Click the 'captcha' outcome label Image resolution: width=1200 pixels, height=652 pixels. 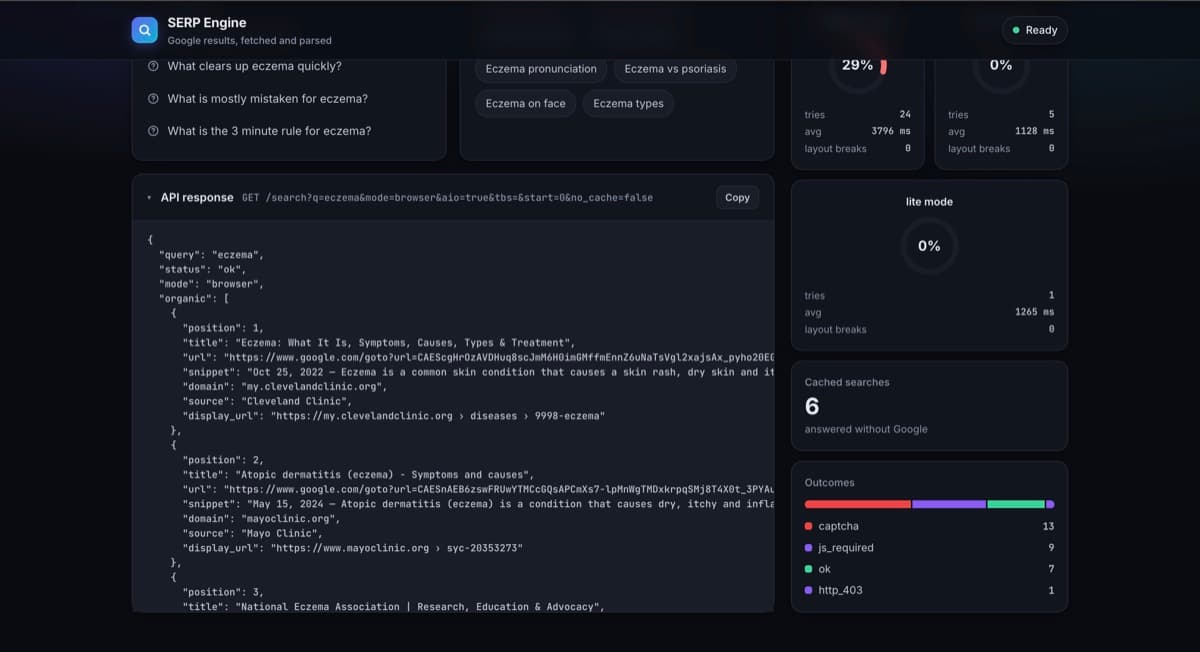coord(838,526)
